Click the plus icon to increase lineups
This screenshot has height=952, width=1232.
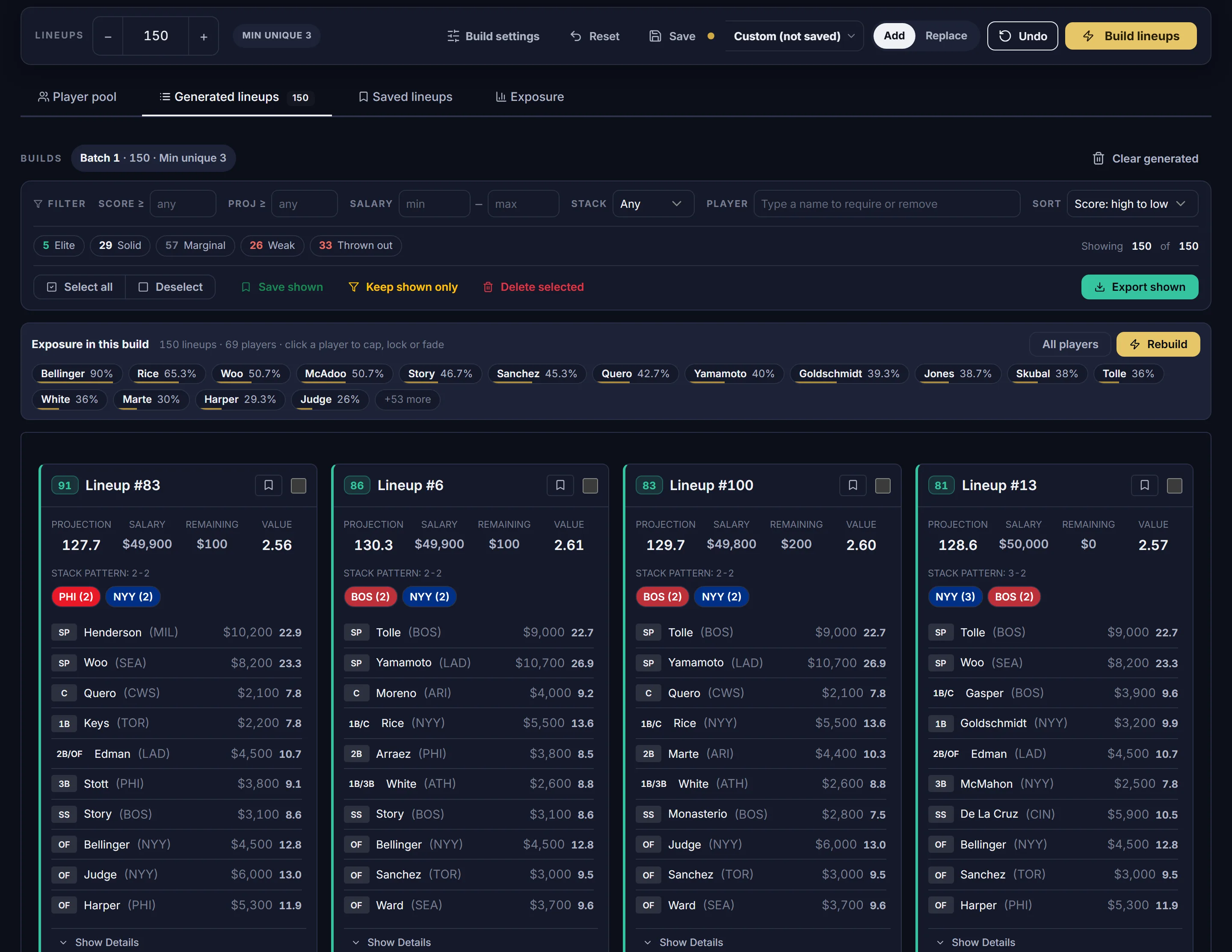(x=204, y=36)
